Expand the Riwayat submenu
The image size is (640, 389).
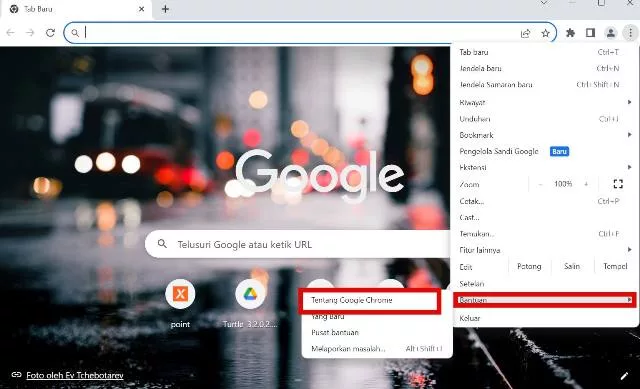544,102
